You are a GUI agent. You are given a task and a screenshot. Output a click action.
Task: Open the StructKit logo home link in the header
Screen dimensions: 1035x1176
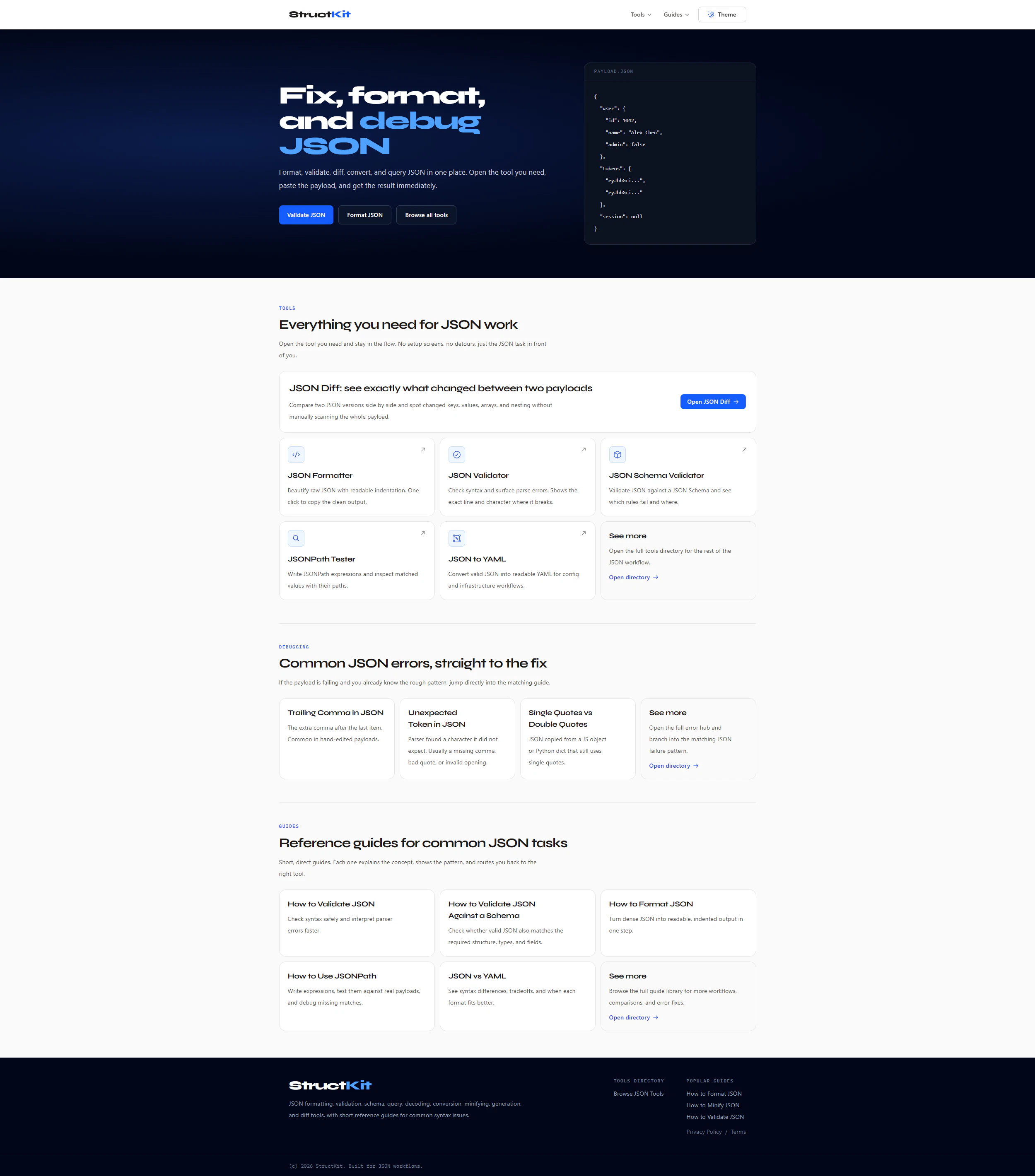click(319, 14)
